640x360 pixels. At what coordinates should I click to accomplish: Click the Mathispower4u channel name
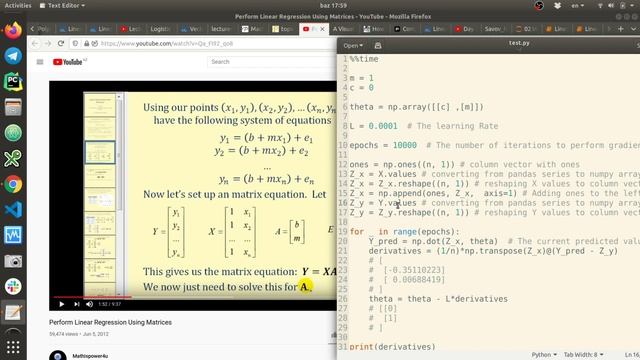tap(90, 356)
